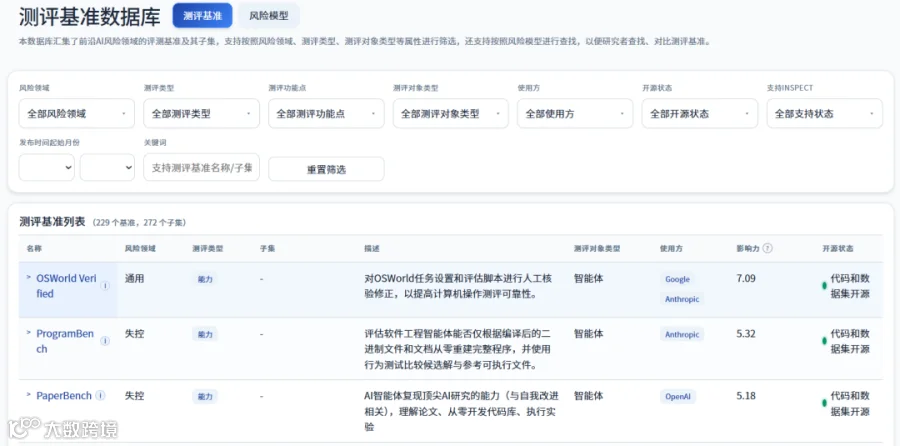Click 智能体 in the PaperBench row

coord(588,396)
